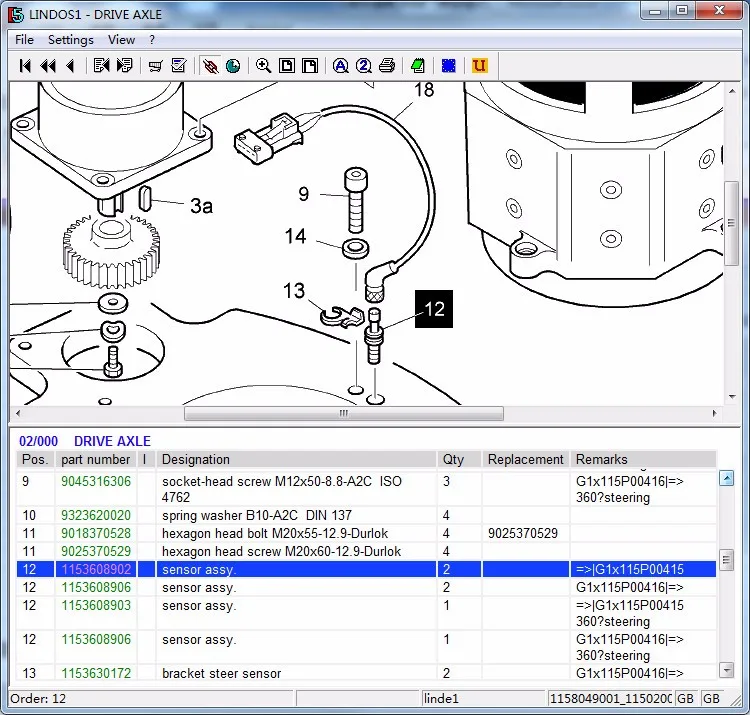Select highlighted part number 1153608902

tap(96, 570)
